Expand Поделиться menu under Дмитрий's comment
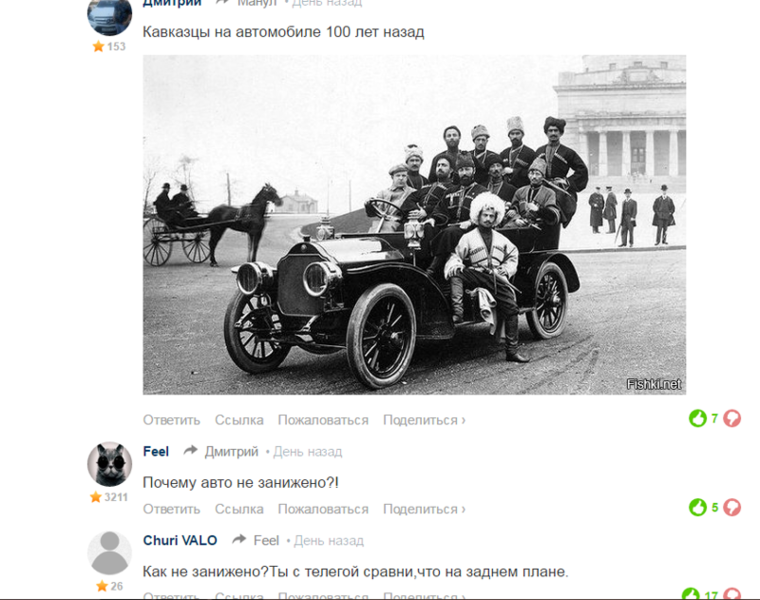Viewport: 760px width, 600px height. click(x=424, y=420)
